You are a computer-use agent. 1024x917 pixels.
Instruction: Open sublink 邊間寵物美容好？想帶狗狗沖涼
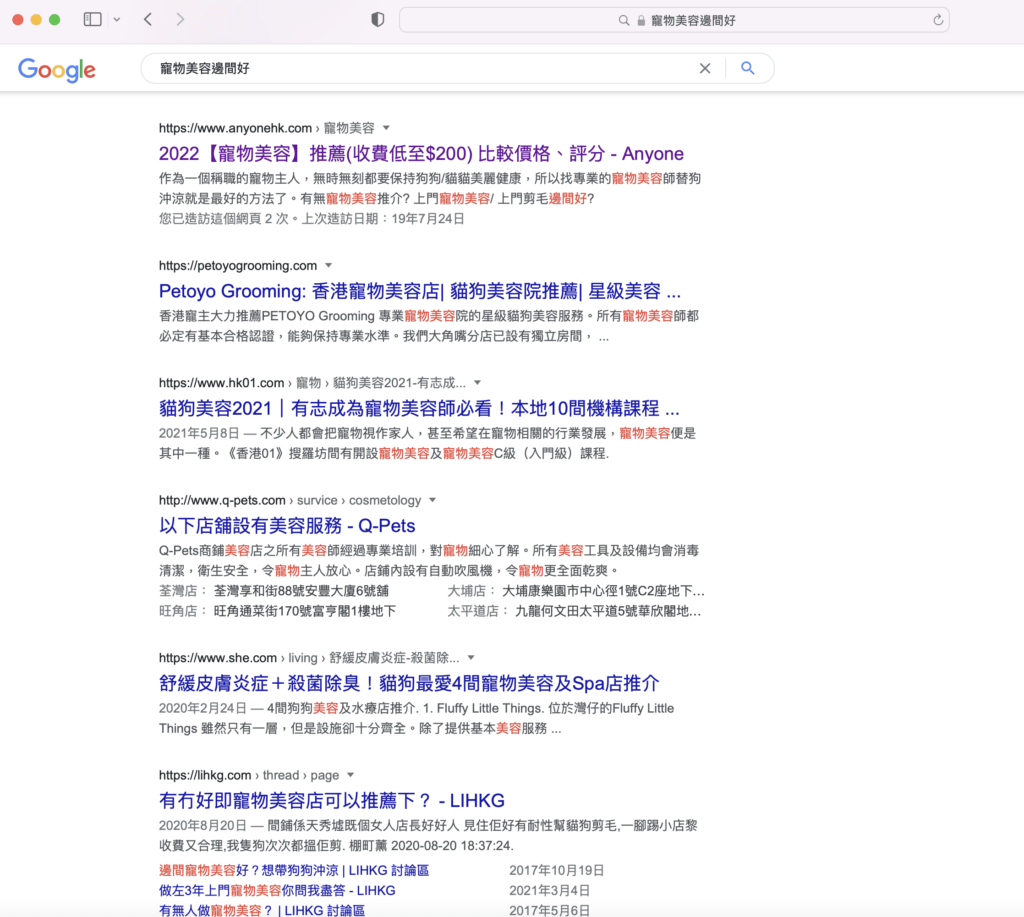[294, 871]
